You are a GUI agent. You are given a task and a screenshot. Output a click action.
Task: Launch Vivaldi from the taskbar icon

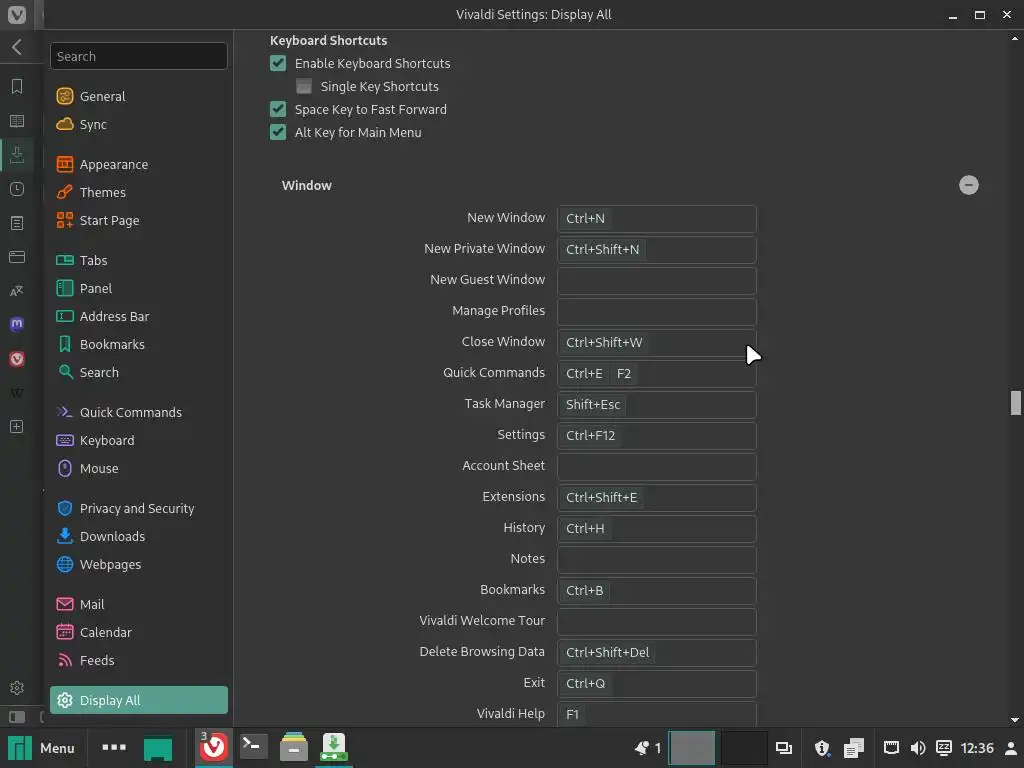(x=214, y=747)
